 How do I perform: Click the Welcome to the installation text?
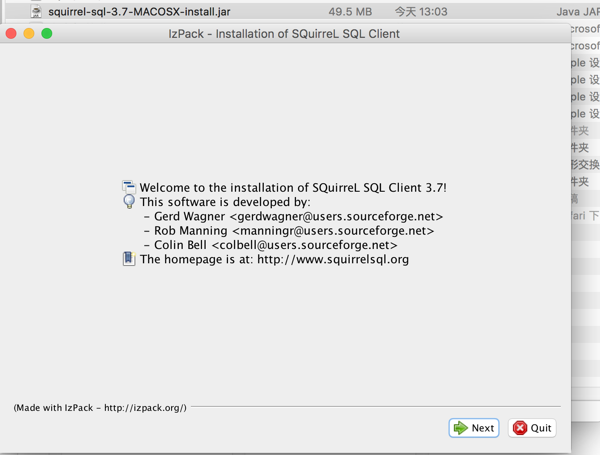click(292, 187)
